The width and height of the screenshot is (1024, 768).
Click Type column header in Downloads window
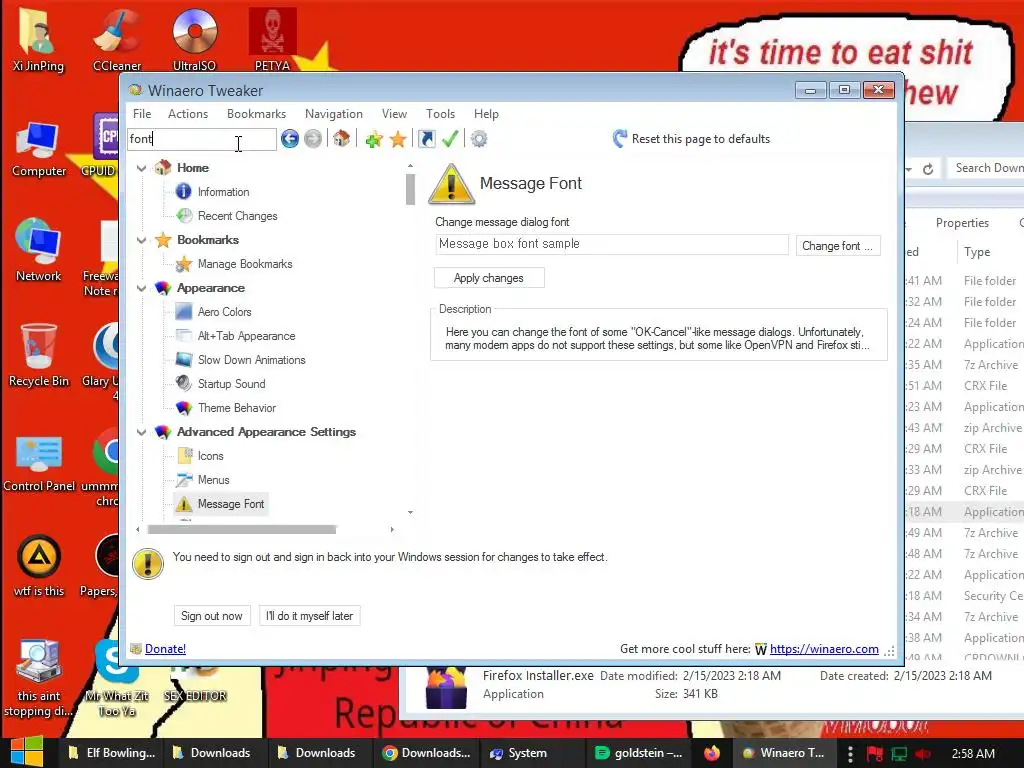coord(977,252)
